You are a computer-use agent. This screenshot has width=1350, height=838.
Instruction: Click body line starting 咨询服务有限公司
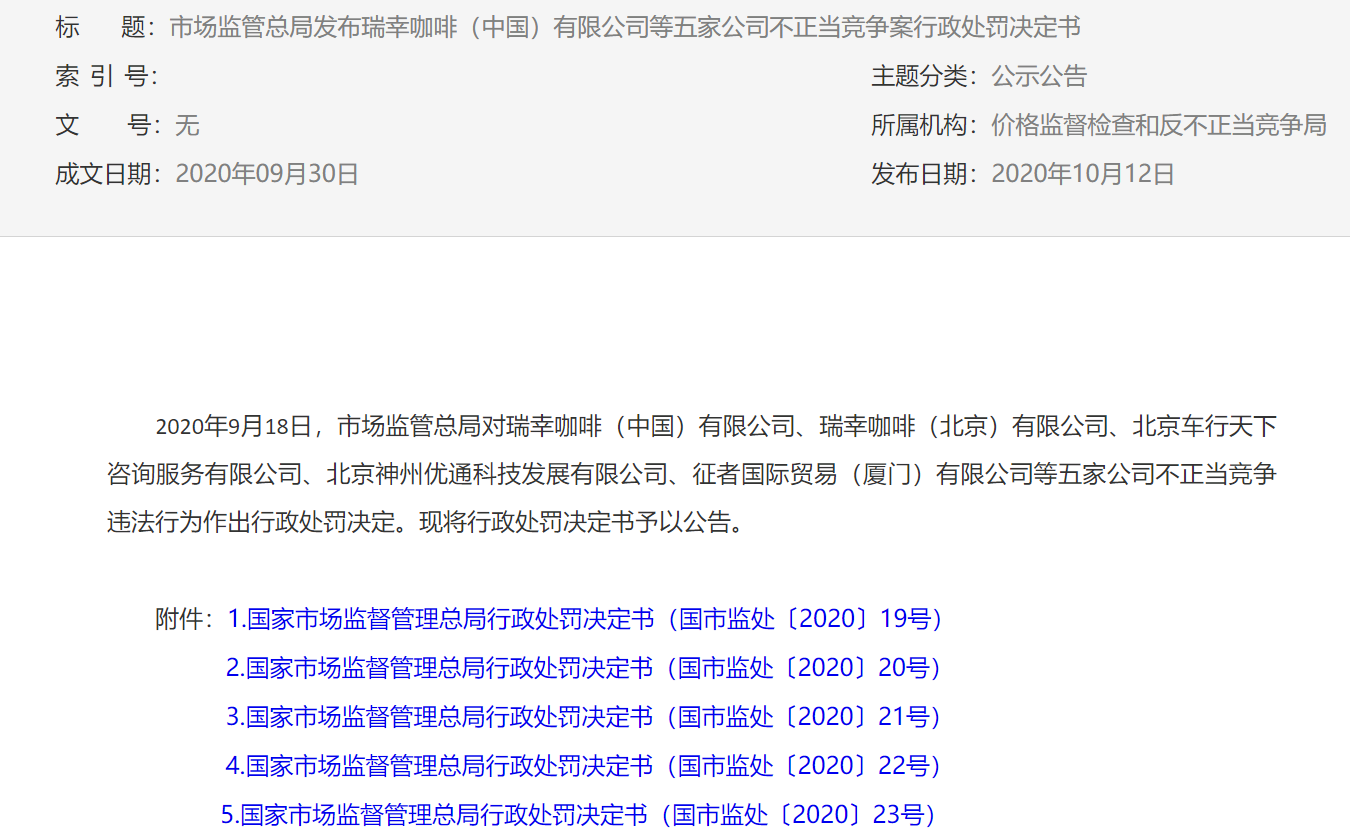coord(692,474)
